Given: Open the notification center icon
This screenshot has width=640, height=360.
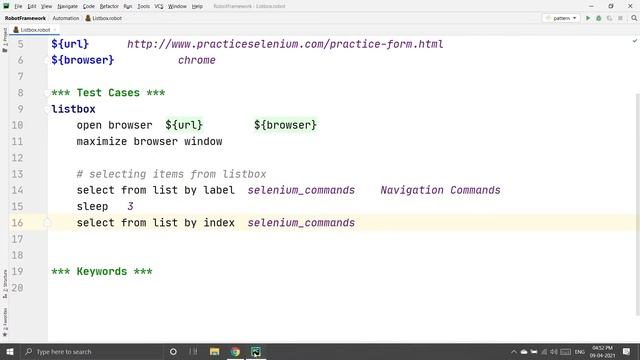Looking at the screenshot, I should [x=627, y=351].
